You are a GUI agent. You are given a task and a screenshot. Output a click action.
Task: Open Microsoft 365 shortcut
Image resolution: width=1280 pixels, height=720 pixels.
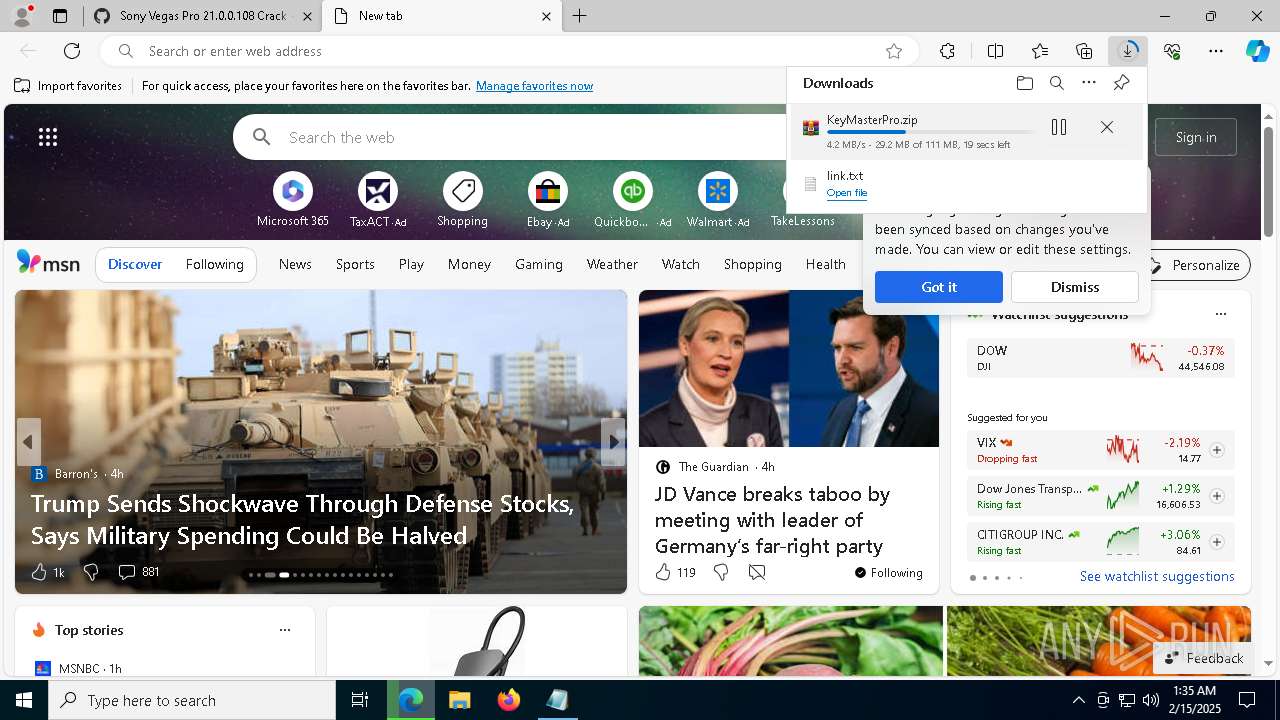pyautogui.click(x=292, y=201)
